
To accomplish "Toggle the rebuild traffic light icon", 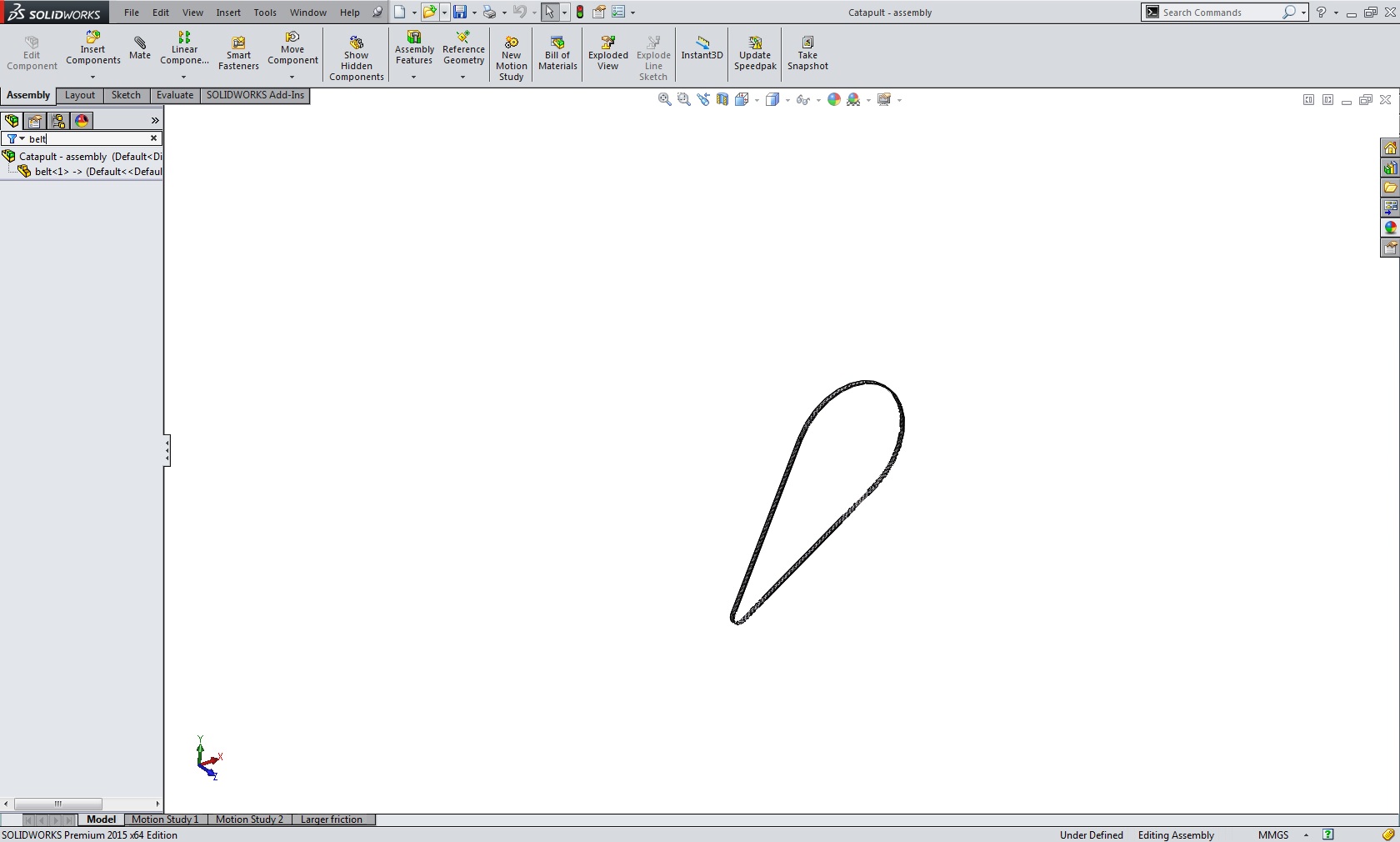I will tap(580, 13).
